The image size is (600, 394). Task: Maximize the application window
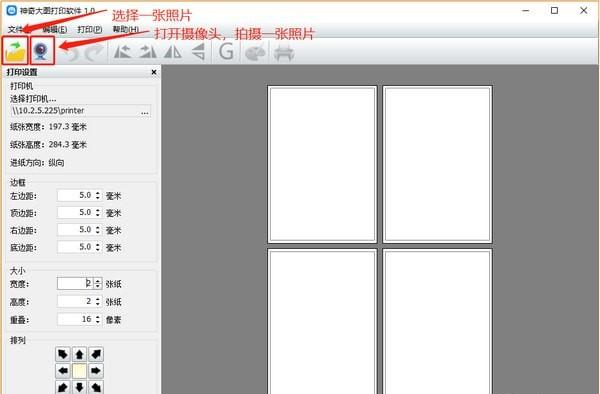[x=554, y=11]
